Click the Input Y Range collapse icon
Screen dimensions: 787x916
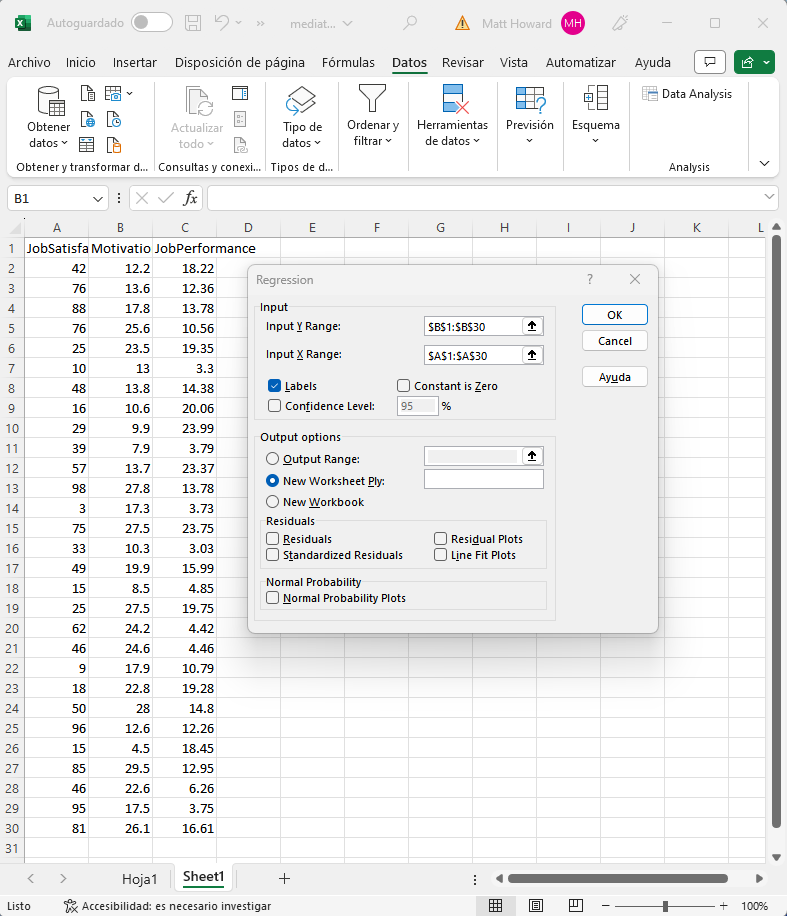click(x=532, y=326)
